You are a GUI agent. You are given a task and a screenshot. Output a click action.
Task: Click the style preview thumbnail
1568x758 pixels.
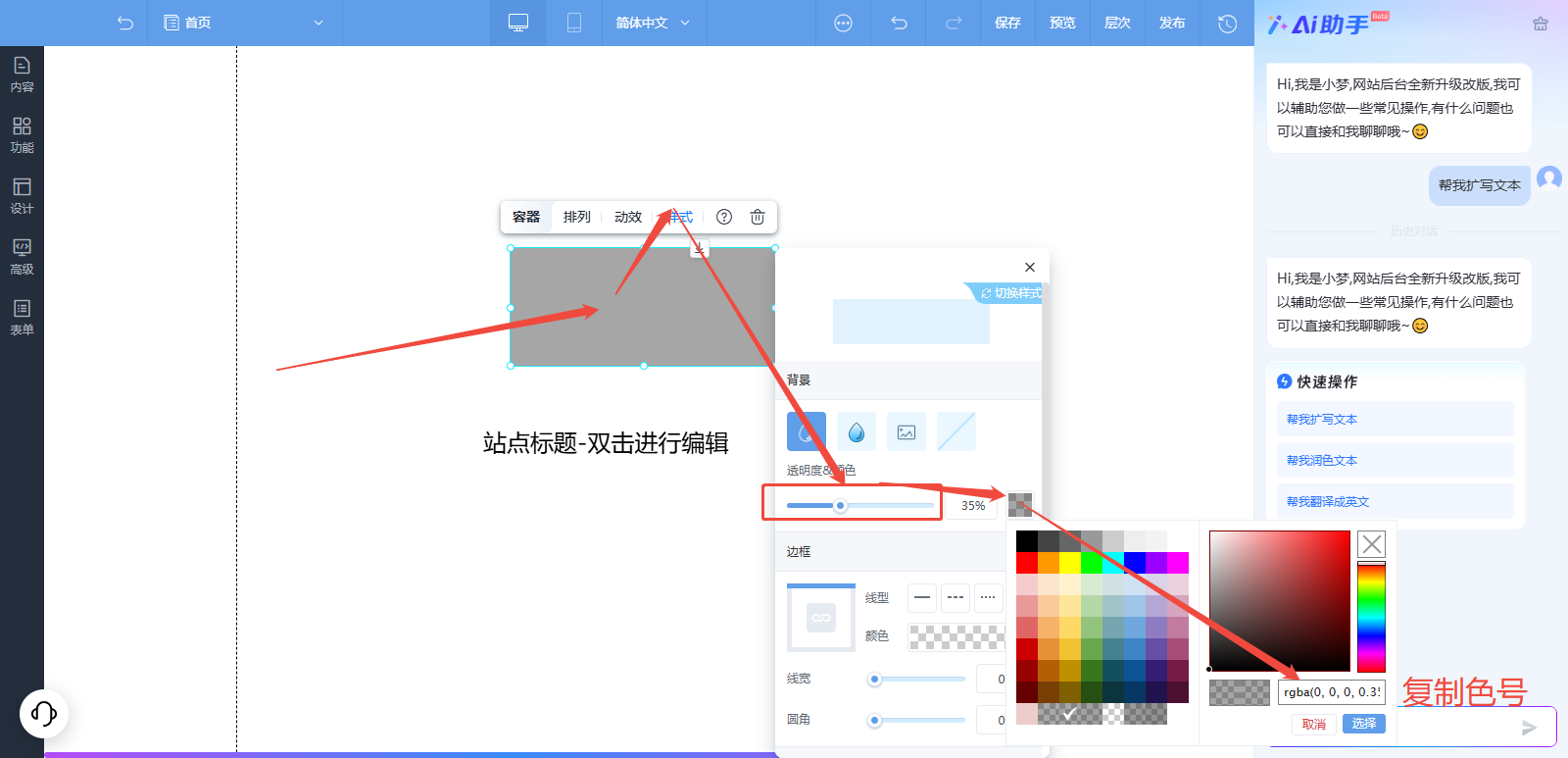(911, 322)
